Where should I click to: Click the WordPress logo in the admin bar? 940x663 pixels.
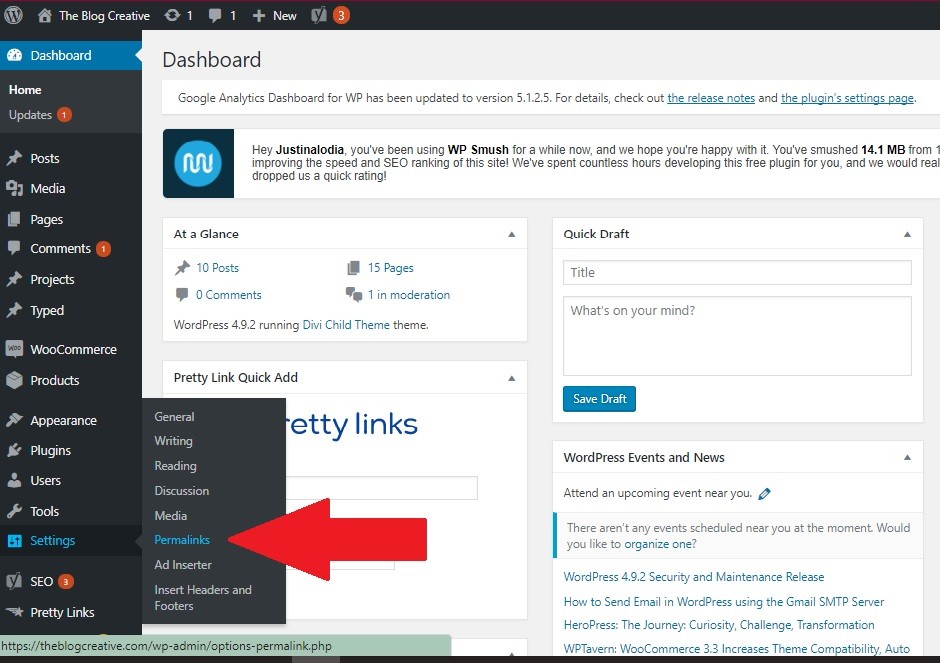click(13, 15)
